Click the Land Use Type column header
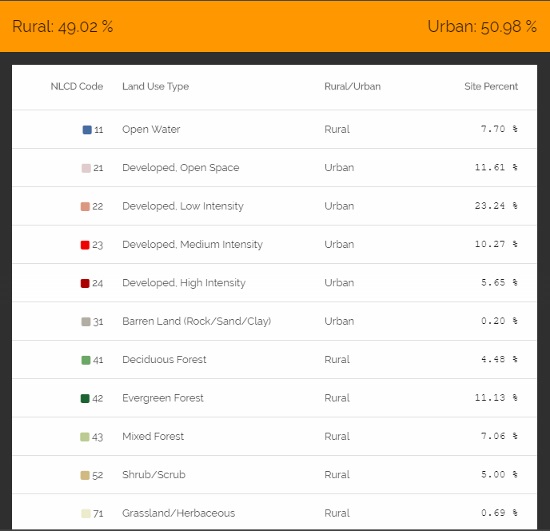The width and height of the screenshot is (550, 532). coord(155,87)
